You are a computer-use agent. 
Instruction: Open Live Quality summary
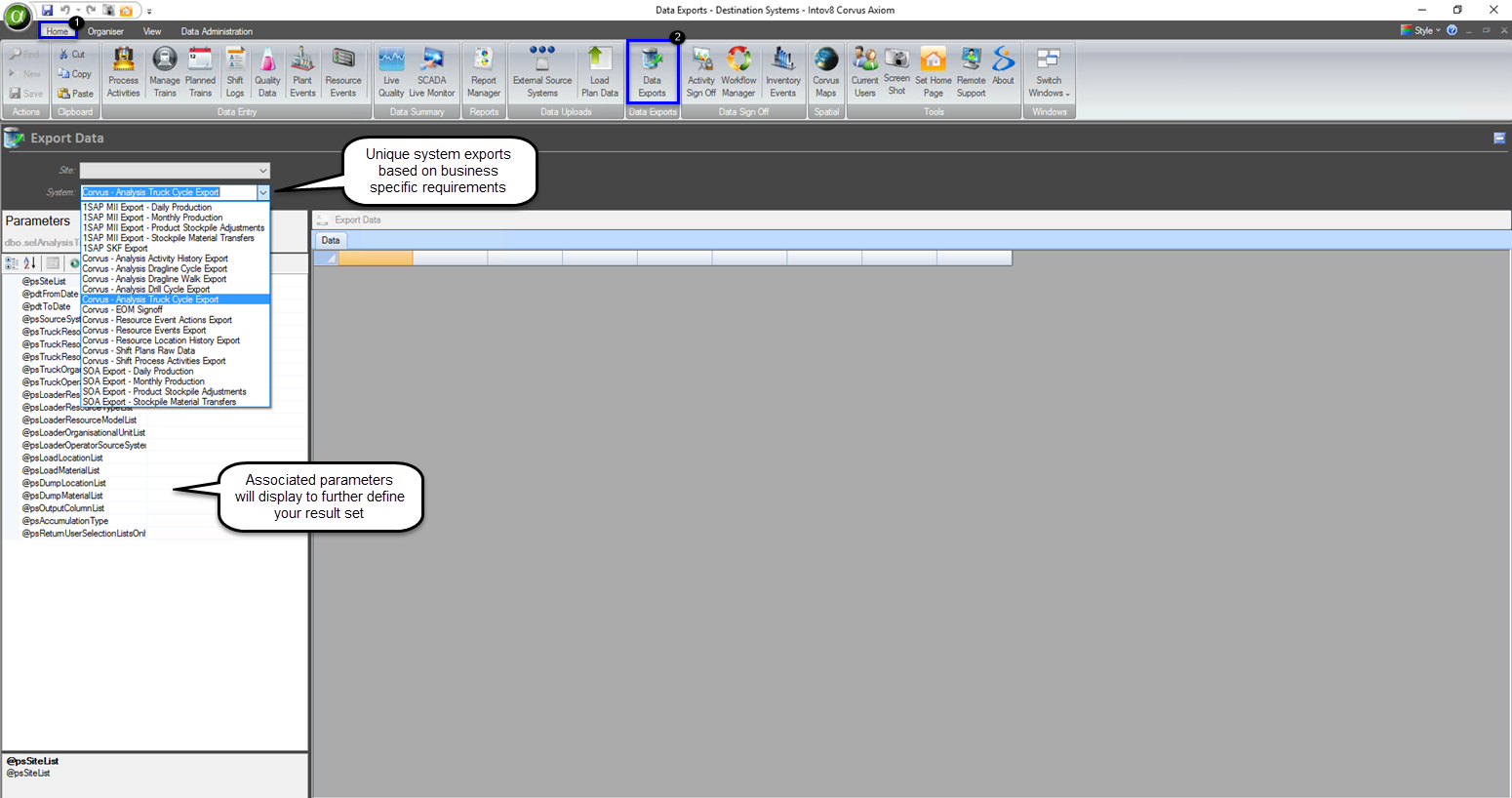pos(391,72)
